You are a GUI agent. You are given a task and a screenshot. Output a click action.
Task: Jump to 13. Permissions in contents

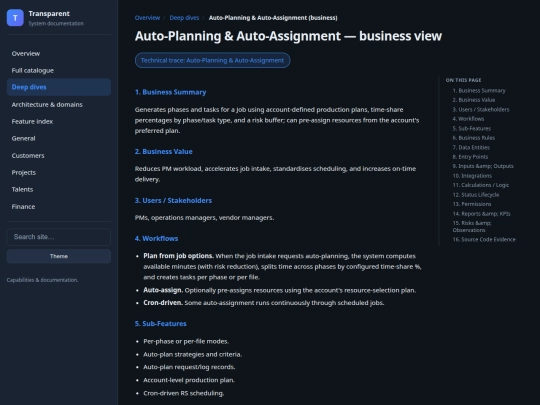tap(472, 204)
